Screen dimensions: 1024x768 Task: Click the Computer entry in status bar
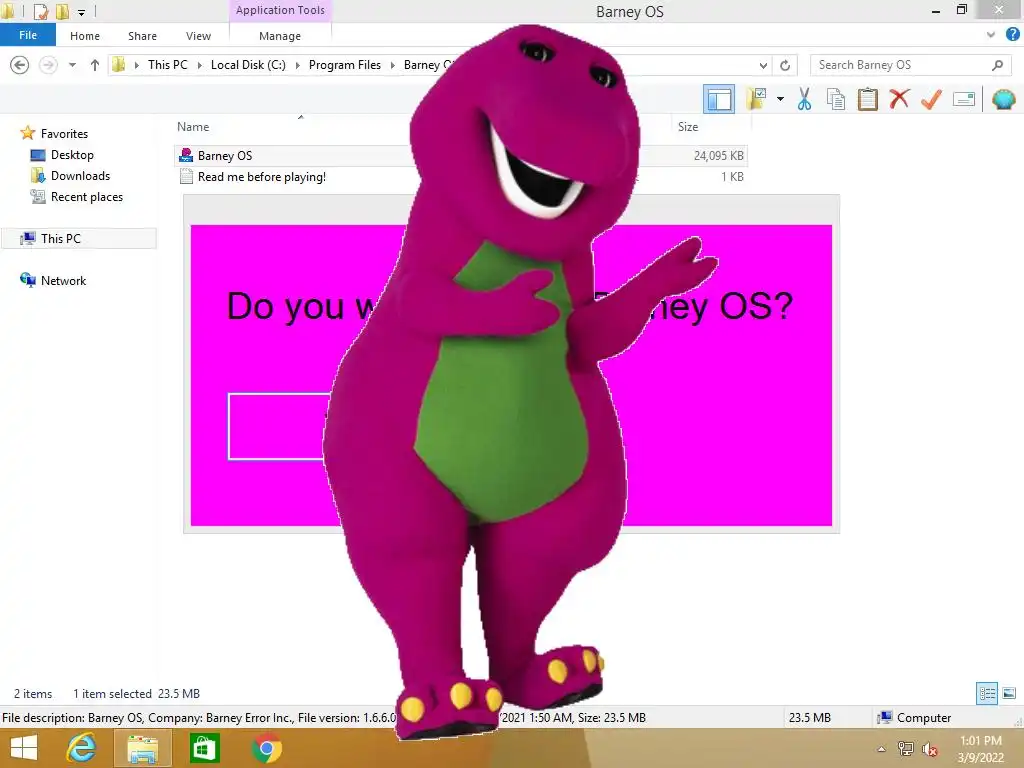coord(916,718)
